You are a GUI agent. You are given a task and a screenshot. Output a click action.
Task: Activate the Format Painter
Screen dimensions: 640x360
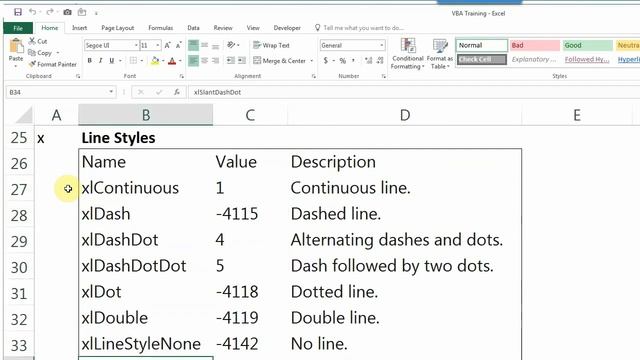(53, 64)
